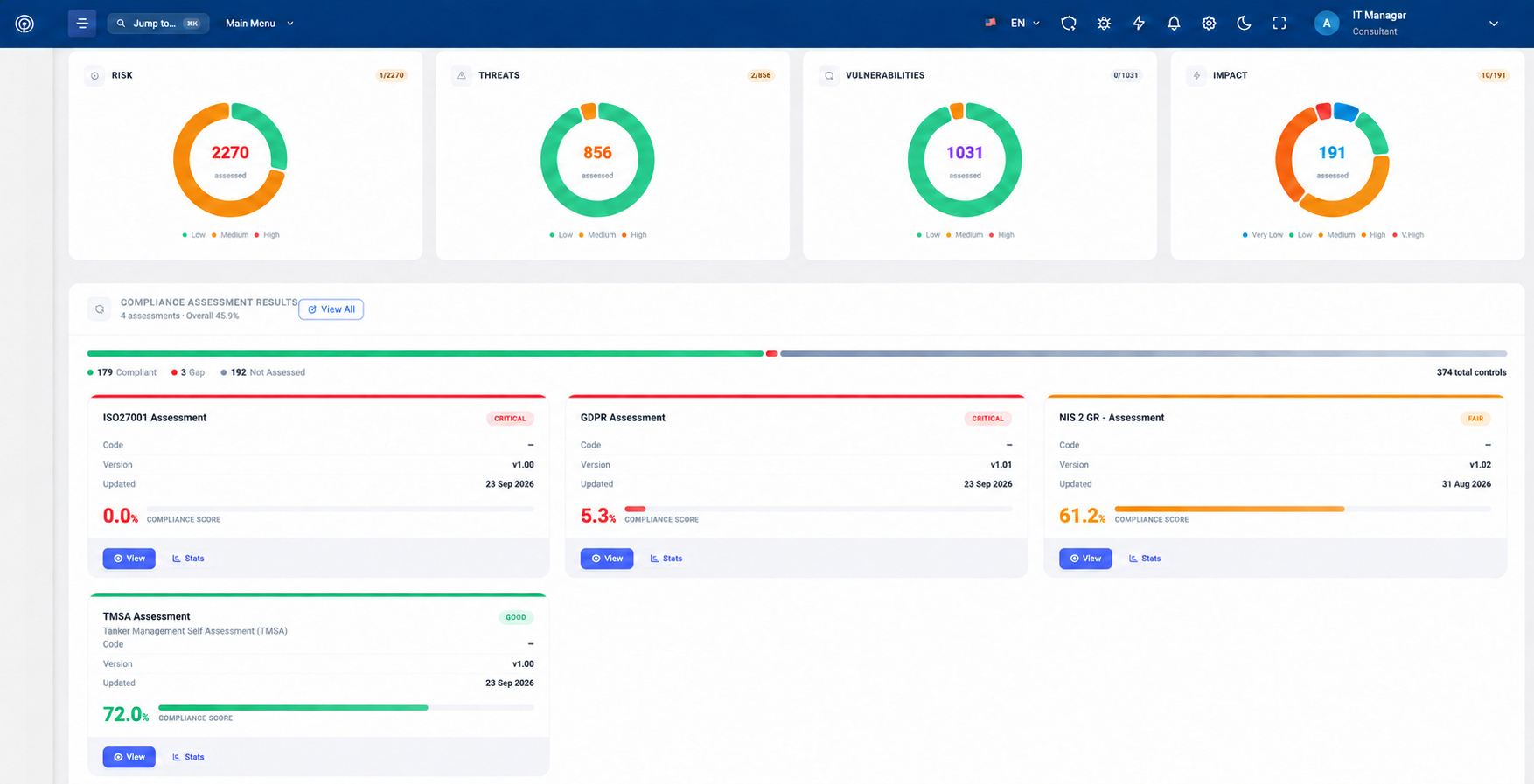1534x784 pixels.
Task: Click the GDPR compliance score bar
Action: [x=819, y=509]
